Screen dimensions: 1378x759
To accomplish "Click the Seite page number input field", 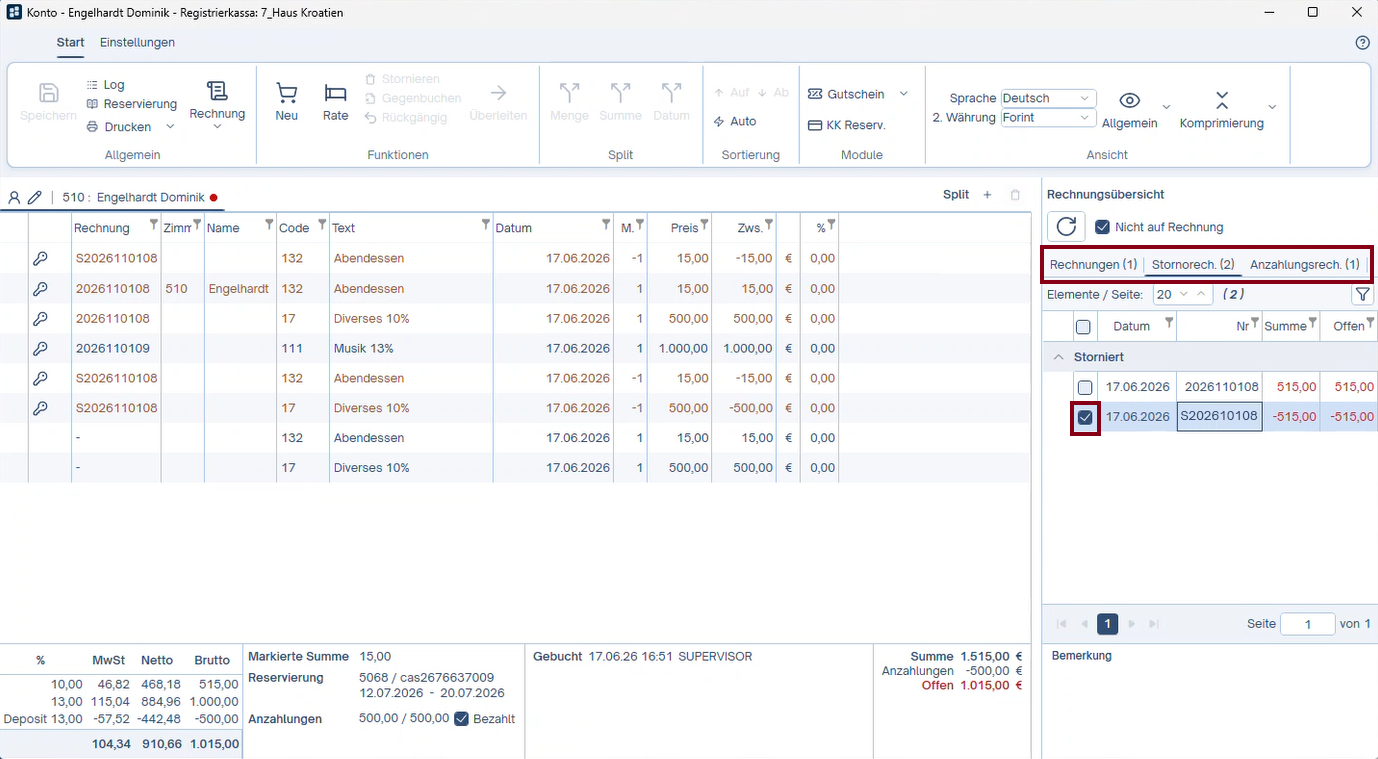I will pos(1307,624).
